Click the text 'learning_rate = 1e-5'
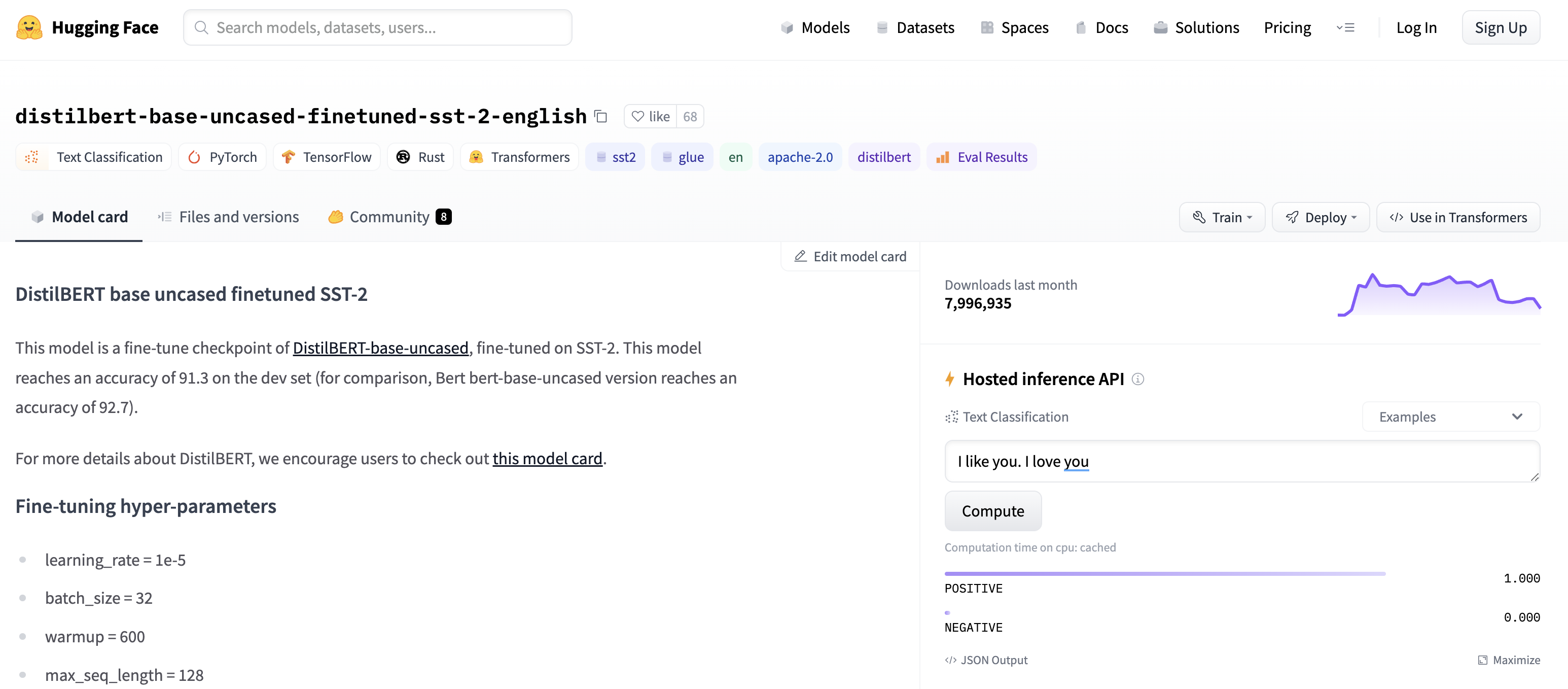This screenshot has height=689, width=1568. click(x=115, y=560)
